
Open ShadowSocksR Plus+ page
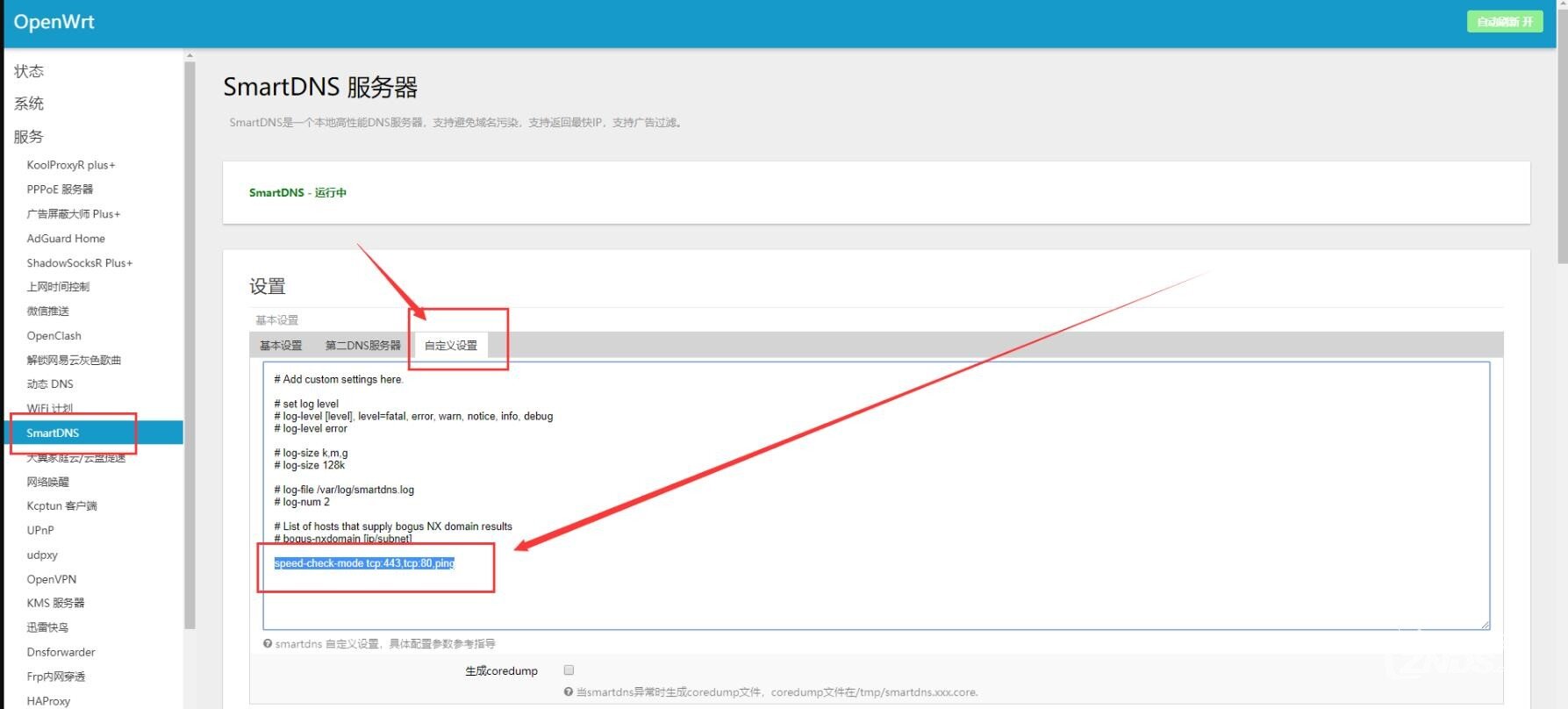(x=80, y=263)
